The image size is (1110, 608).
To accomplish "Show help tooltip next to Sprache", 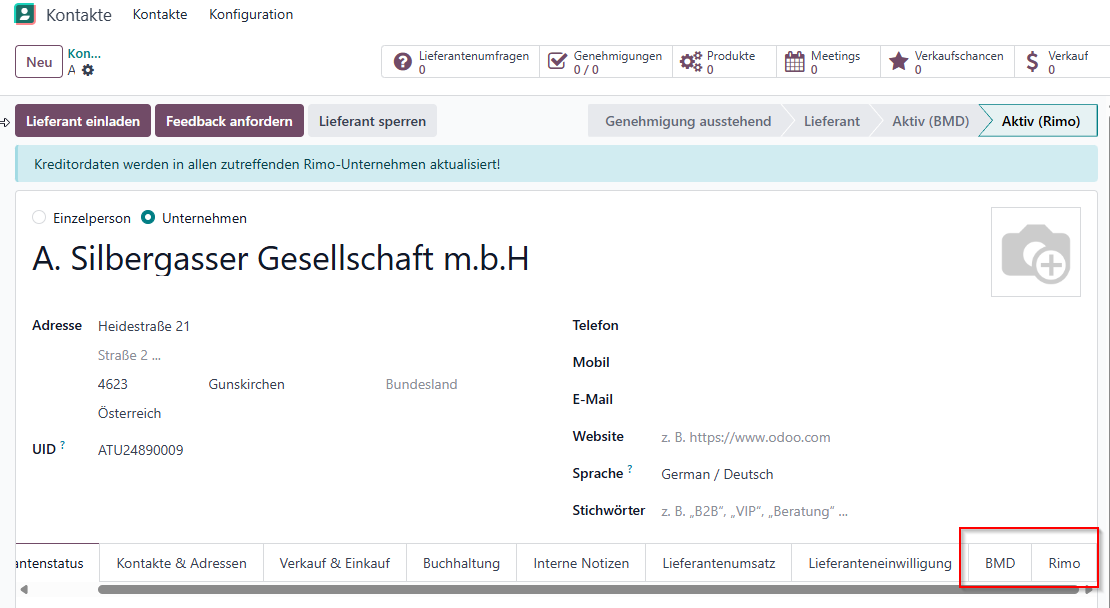I will pos(630,469).
